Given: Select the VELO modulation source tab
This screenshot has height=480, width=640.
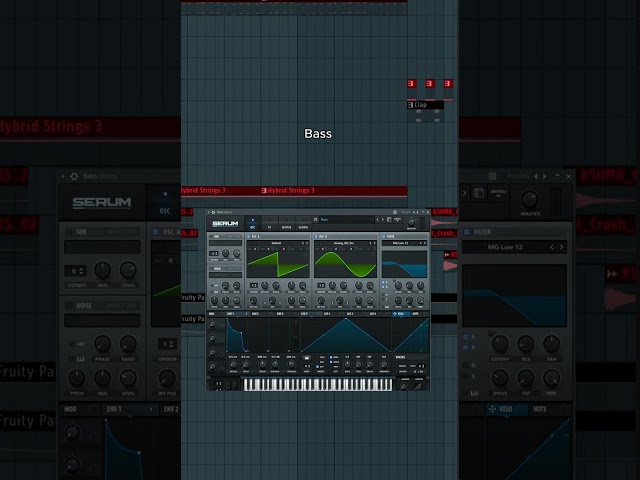Looking at the screenshot, I should point(401,314).
